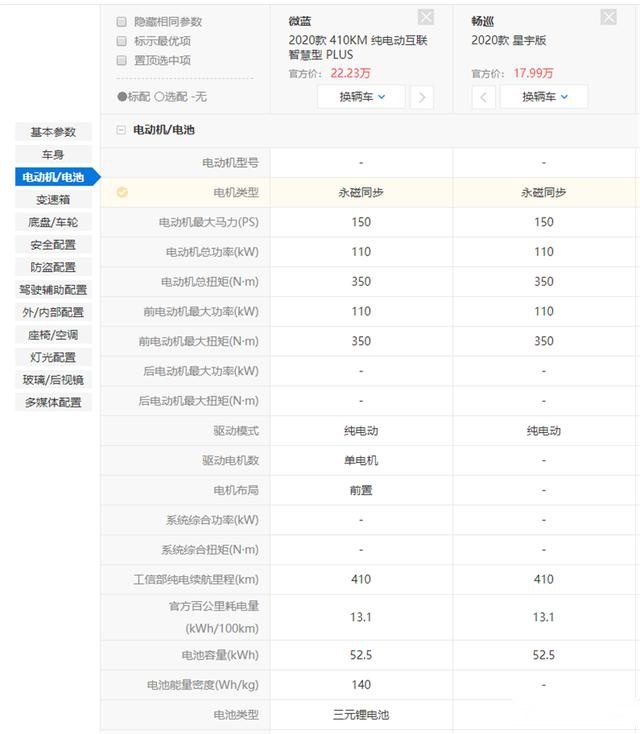Click 官方百公里耗电量 label

214,606
